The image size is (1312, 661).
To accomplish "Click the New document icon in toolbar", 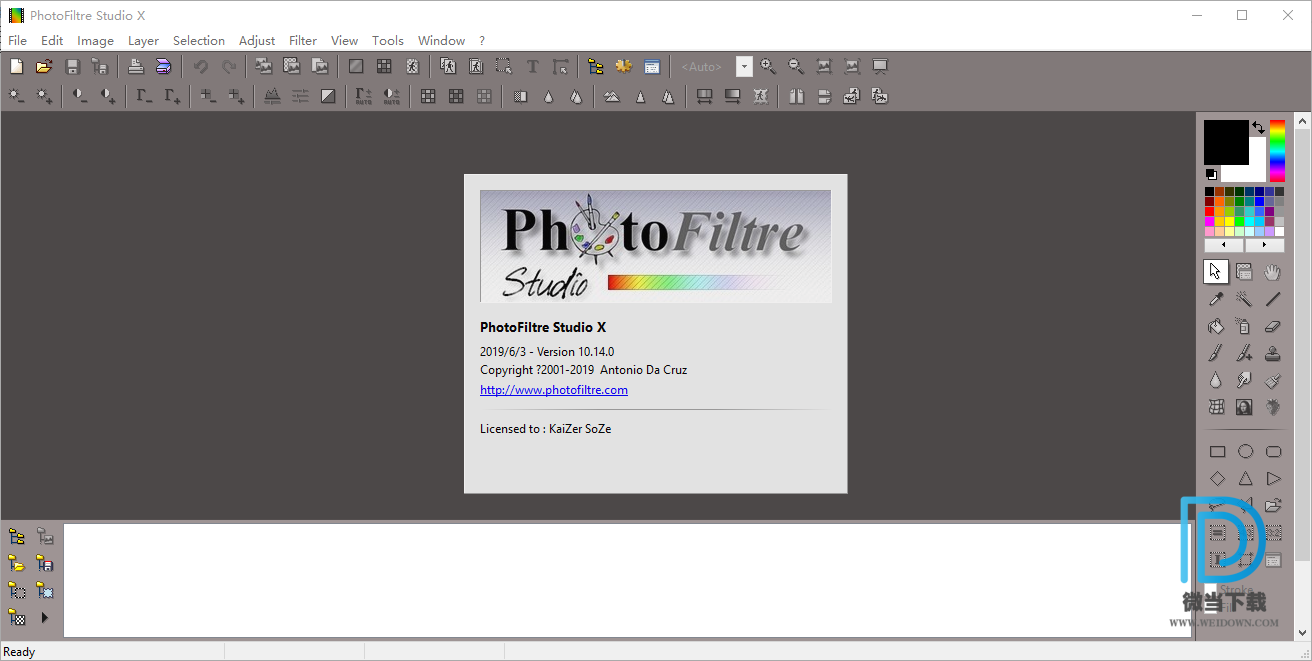I will tap(16, 67).
